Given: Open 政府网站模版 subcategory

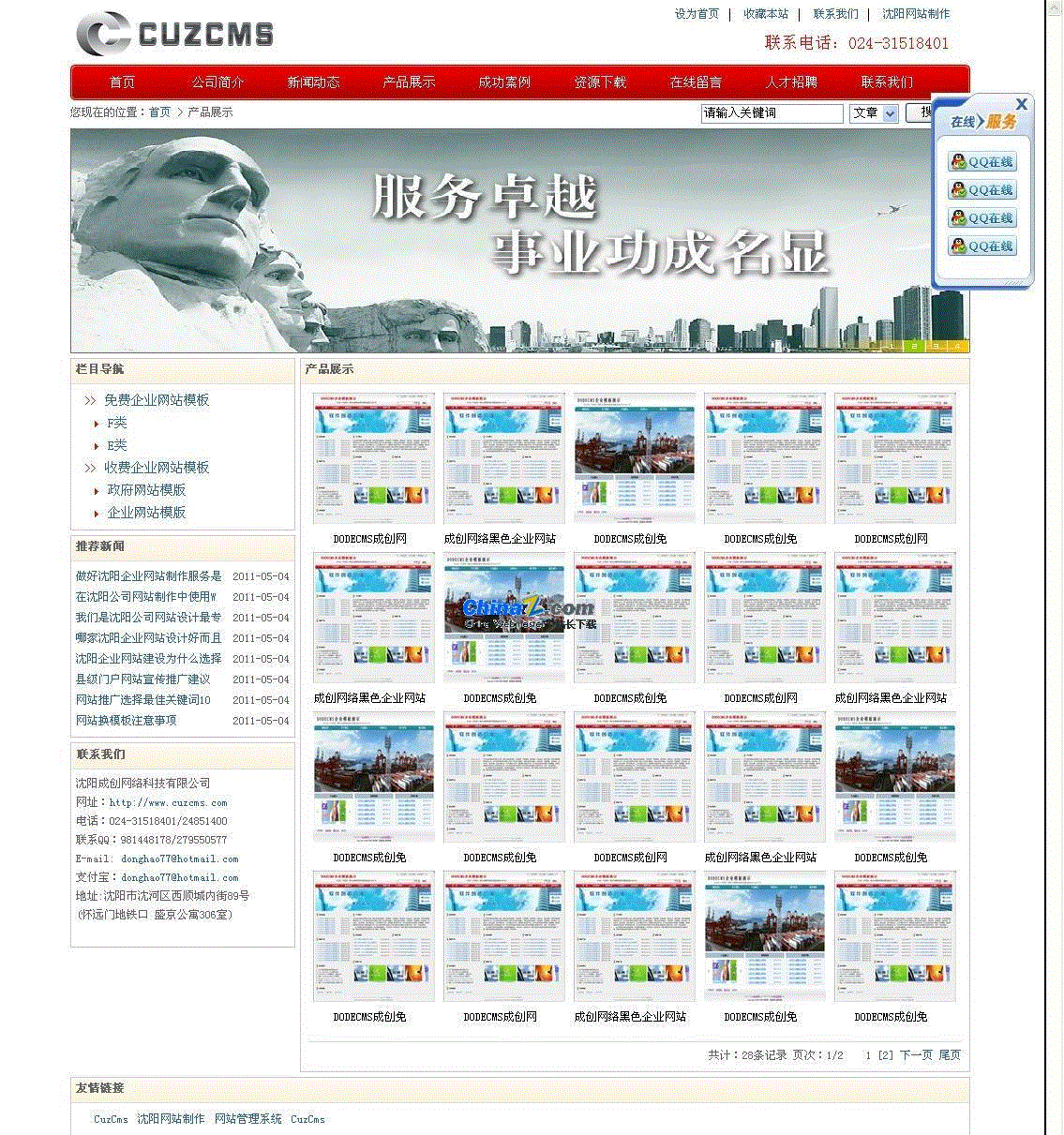Looking at the screenshot, I should coord(146,490).
